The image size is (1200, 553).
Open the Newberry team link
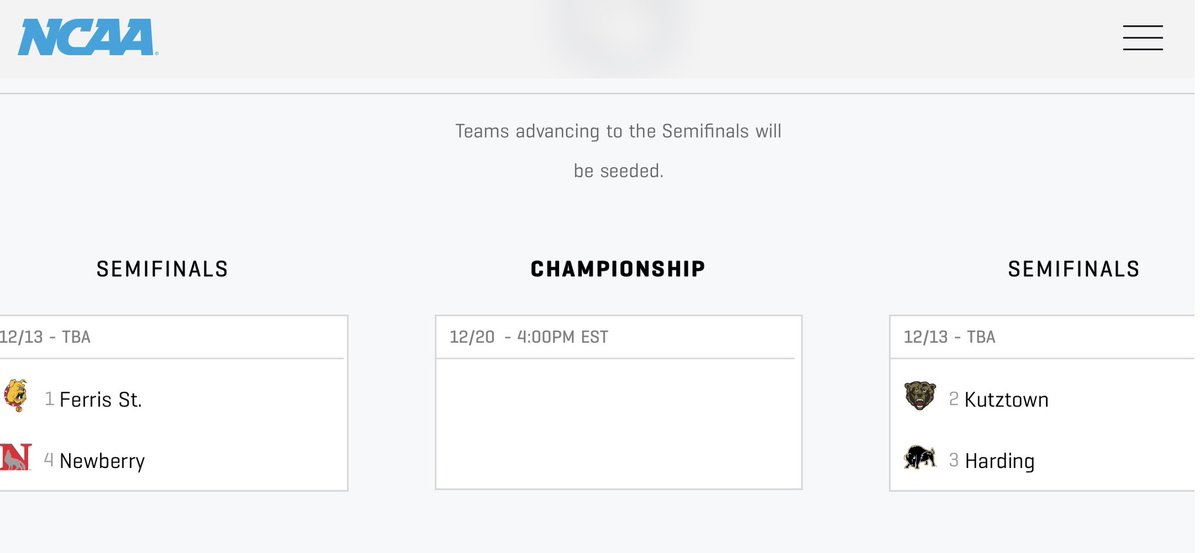point(102,461)
